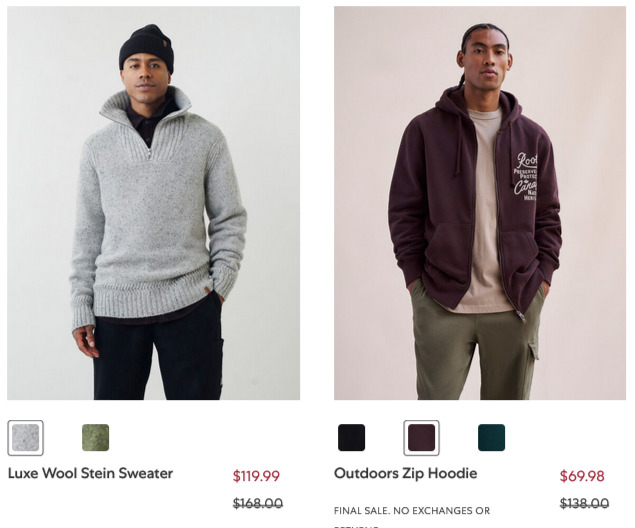
Task: Click the FINAL SALE notice text
Action: tap(412, 511)
